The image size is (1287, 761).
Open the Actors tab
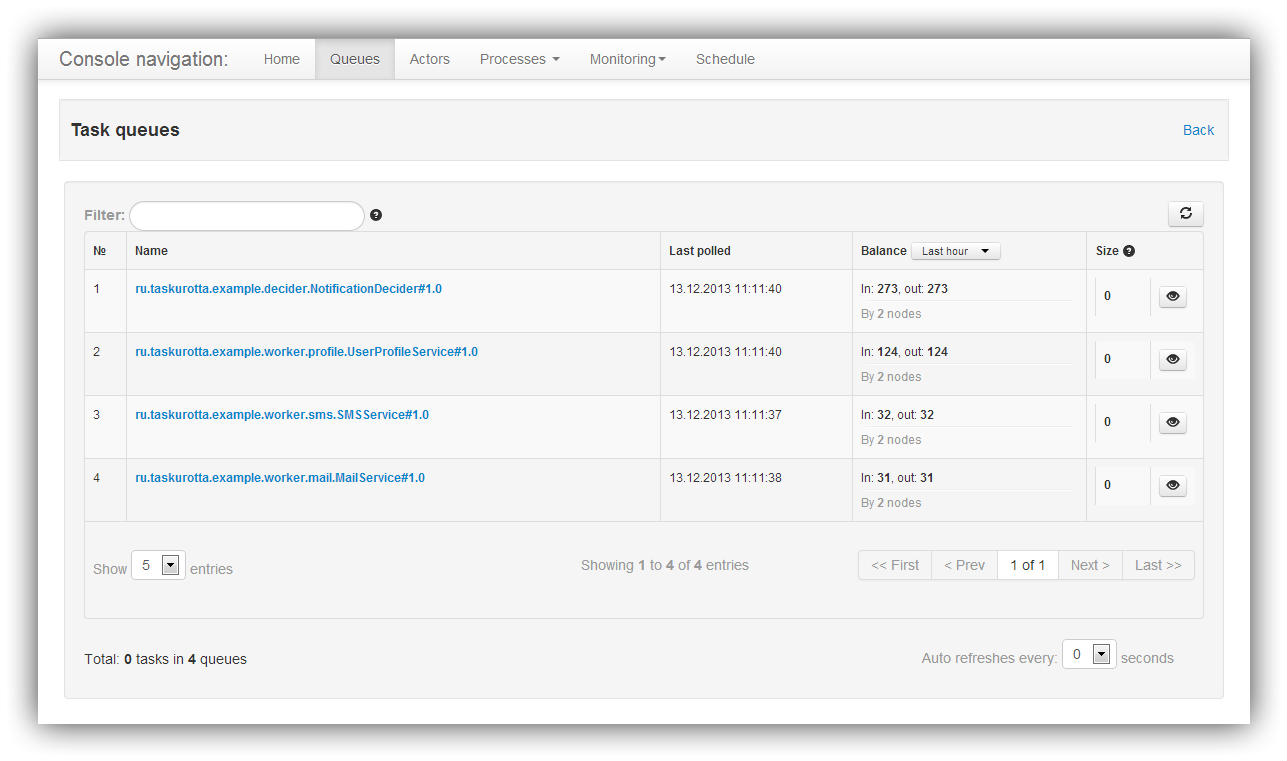430,59
